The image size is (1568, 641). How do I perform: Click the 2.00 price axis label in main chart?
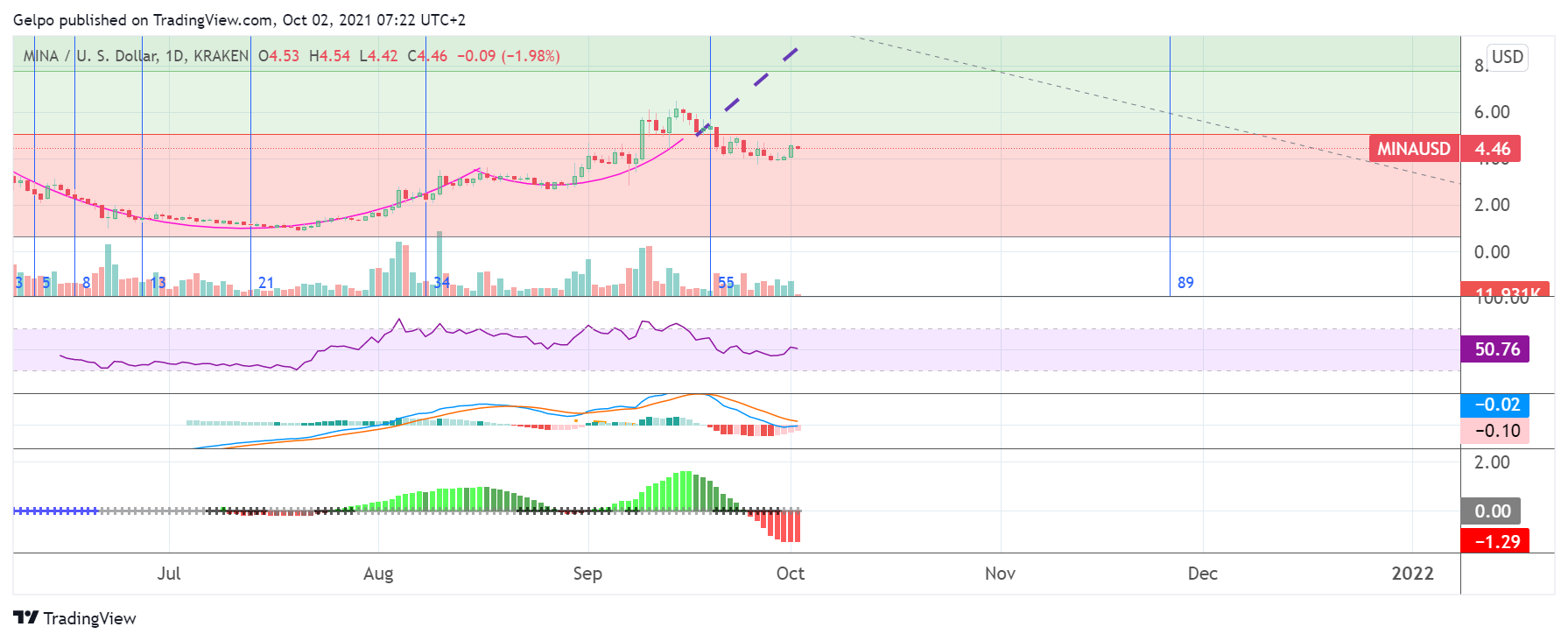pyautogui.click(x=1492, y=205)
